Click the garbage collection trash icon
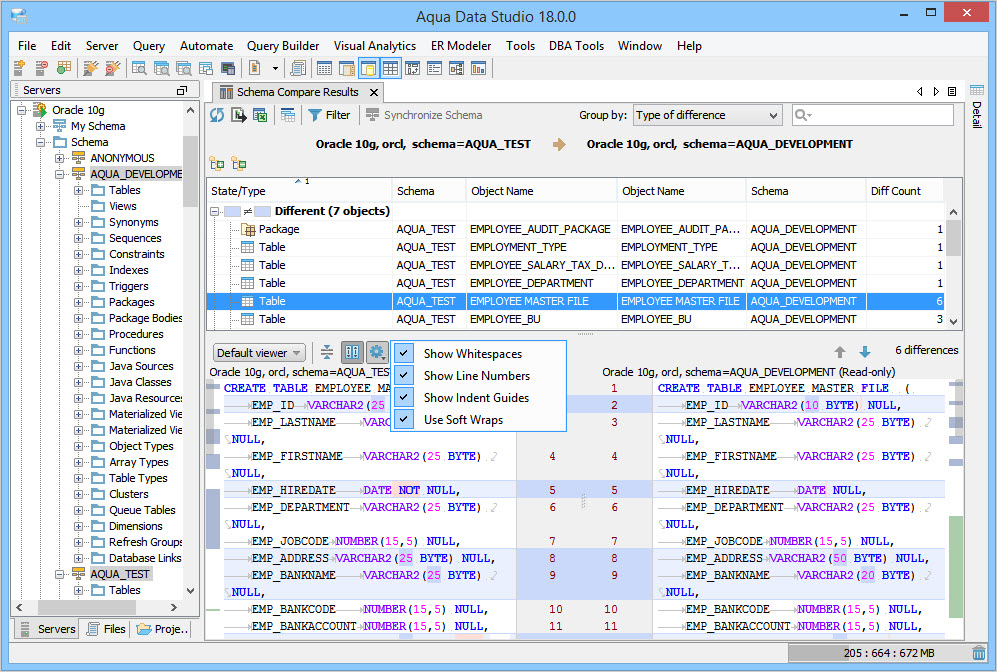 (x=978, y=653)
